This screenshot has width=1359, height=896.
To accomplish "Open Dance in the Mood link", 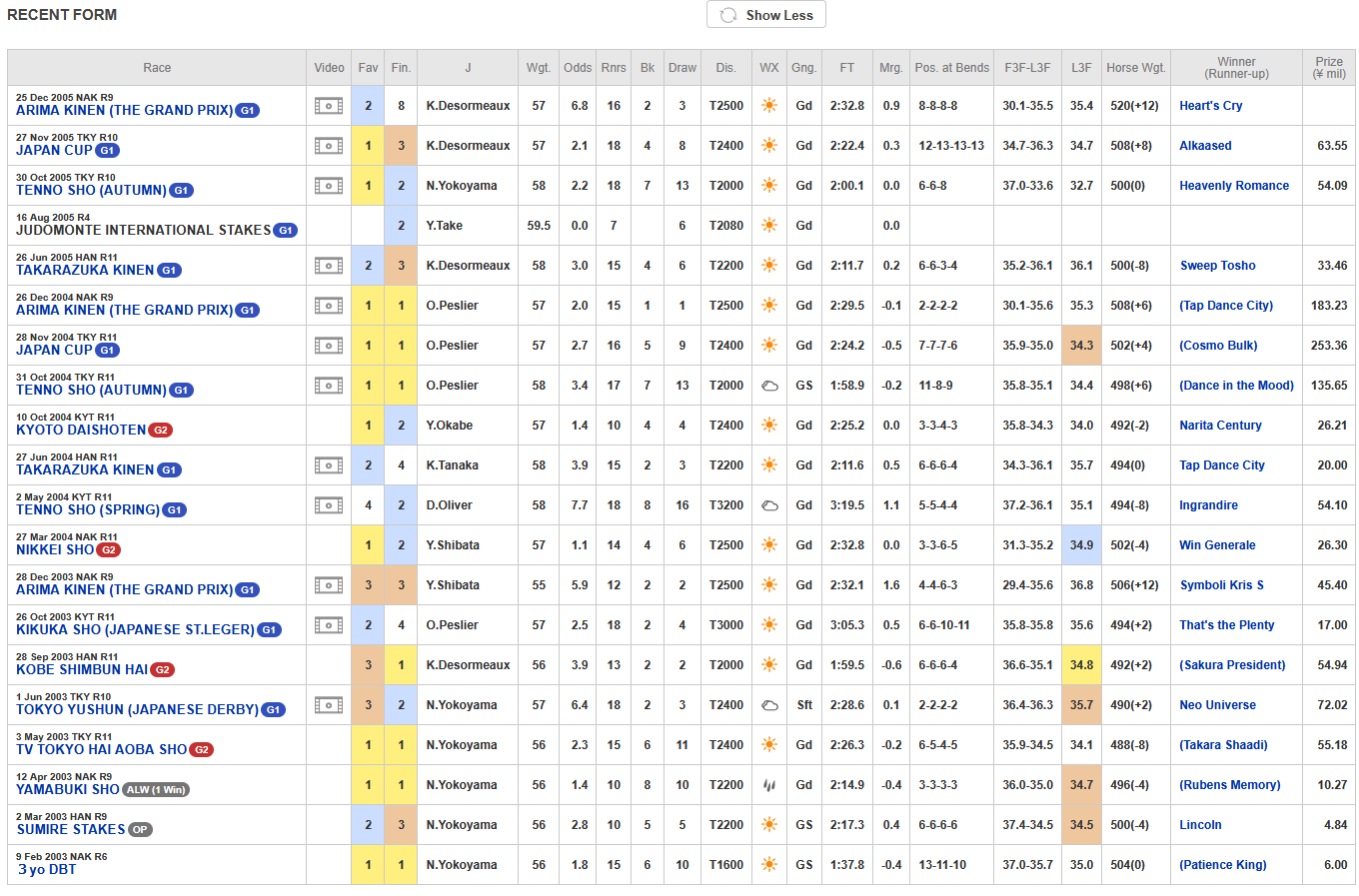I will (1236, 386).
